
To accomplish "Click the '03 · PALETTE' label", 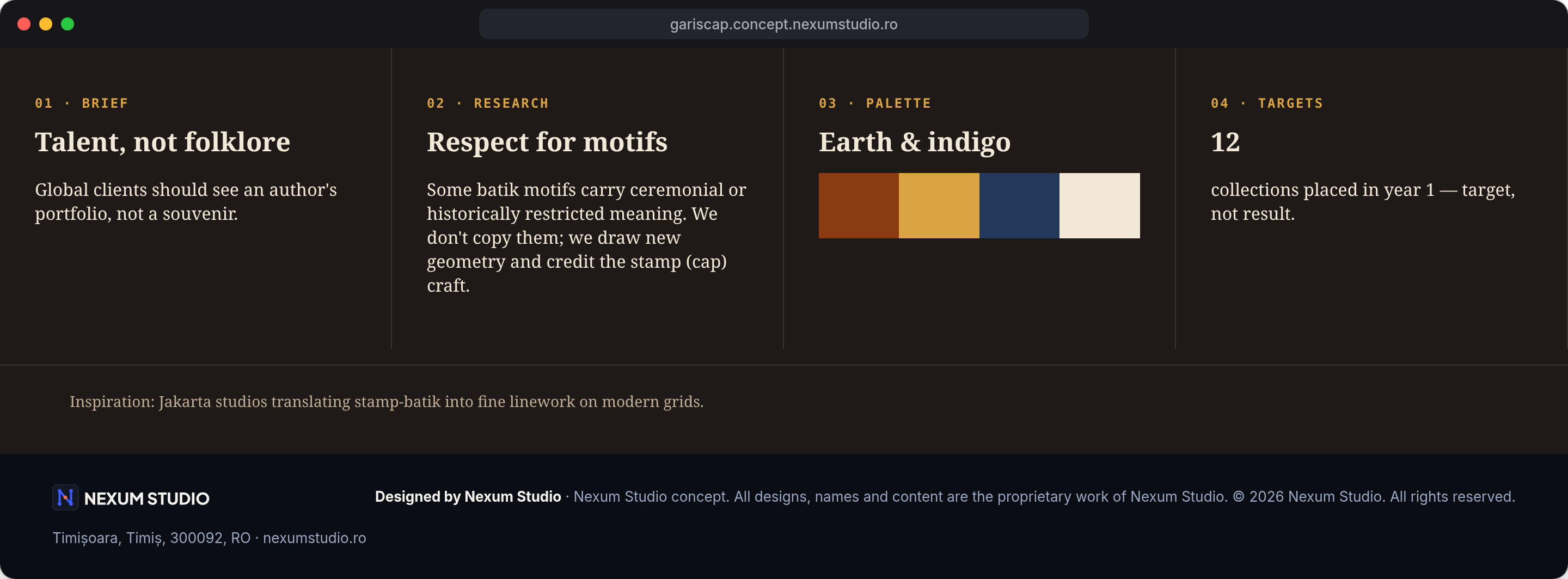I will pyautogui.click(x=875, y=103).
